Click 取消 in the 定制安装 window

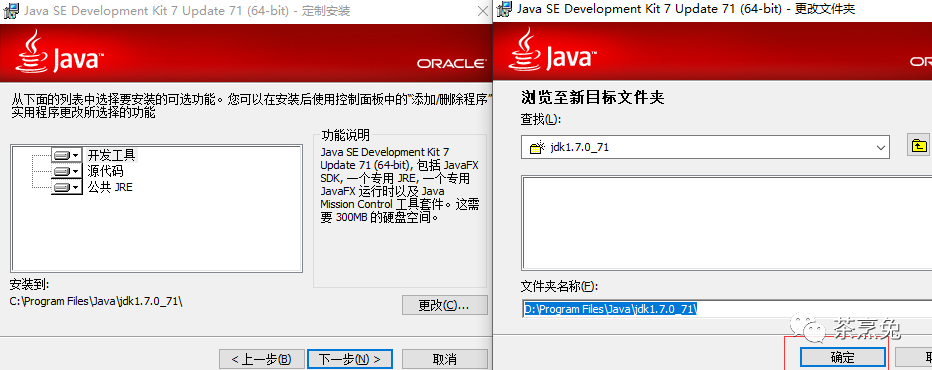[x=445, y=359]
